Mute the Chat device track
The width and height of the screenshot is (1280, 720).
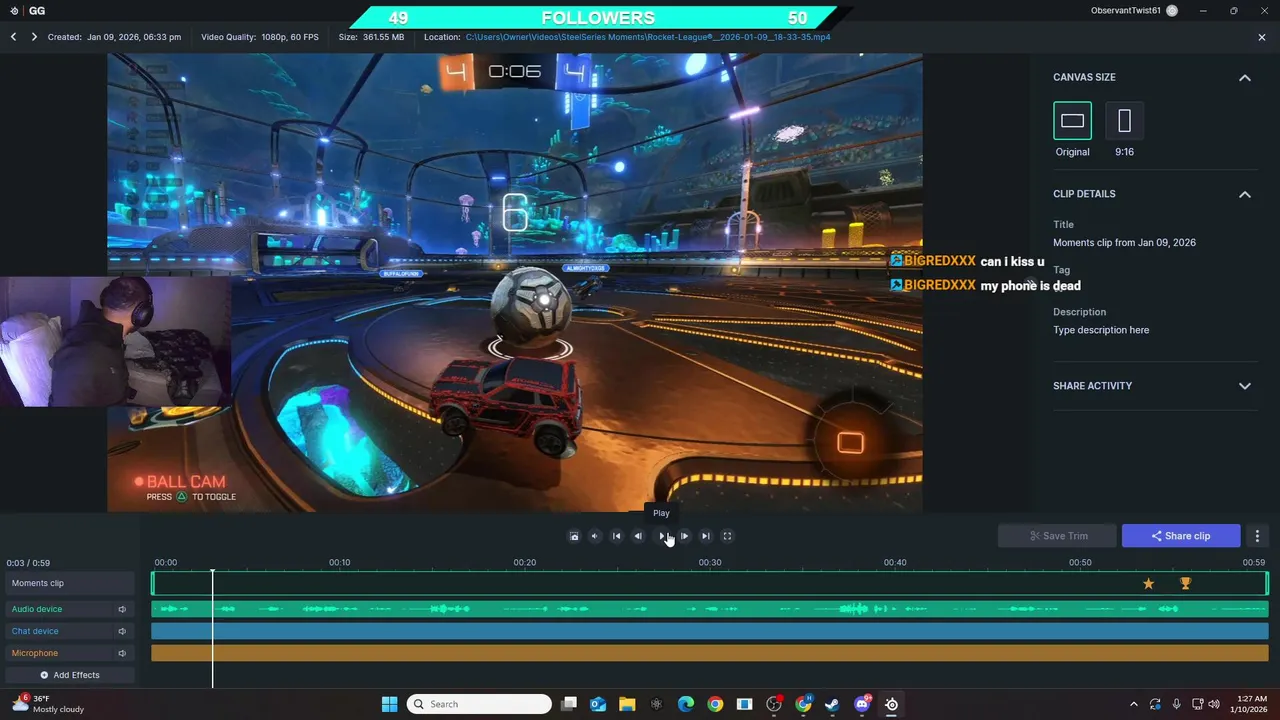[x=122, y=631]
